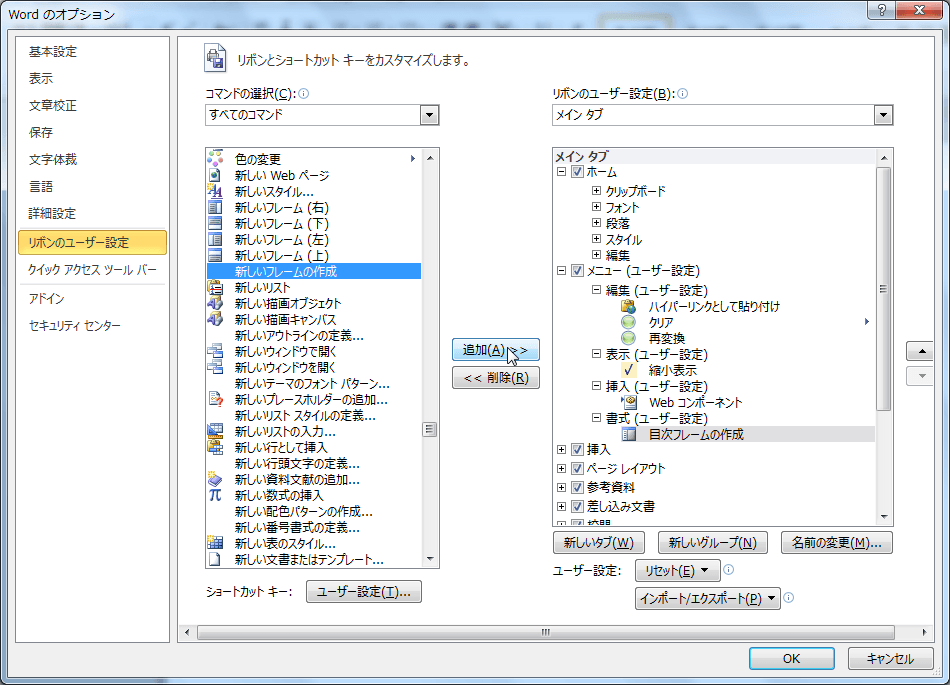Click the ribbon tree vertical scrollbar thumb
This screenshot has height=685, width=950.
pos(884,289)
